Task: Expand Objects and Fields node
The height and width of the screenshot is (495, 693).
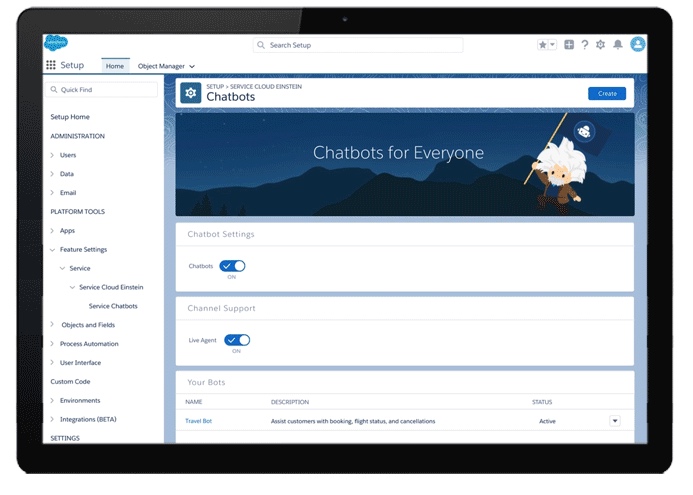Action: pyautogui.click(x=52, y=324)
